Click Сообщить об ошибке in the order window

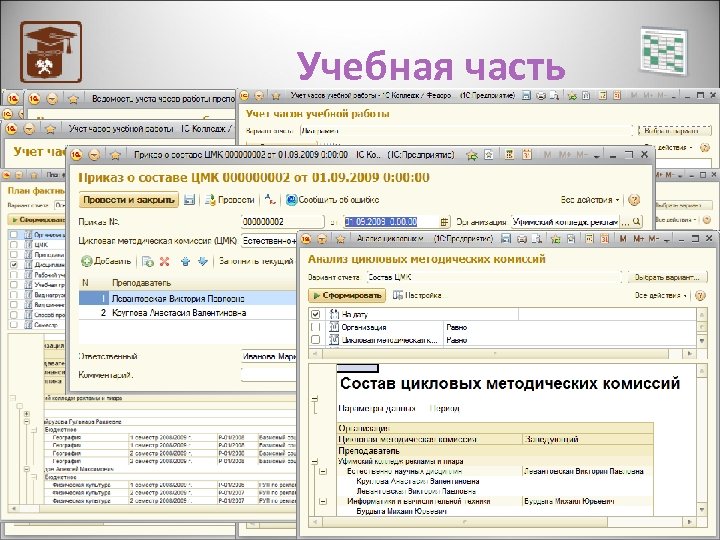[x=333, y=200]
